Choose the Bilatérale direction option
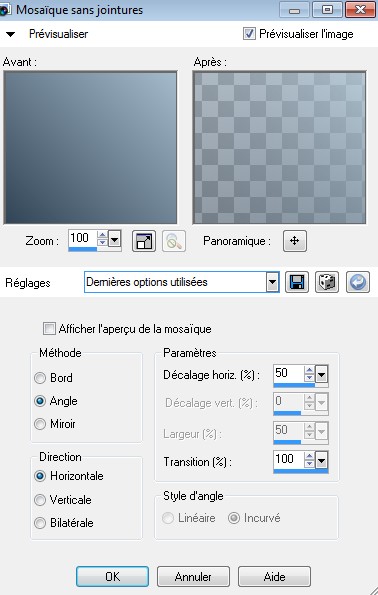The image size is (378, 595). coord(40,523)
